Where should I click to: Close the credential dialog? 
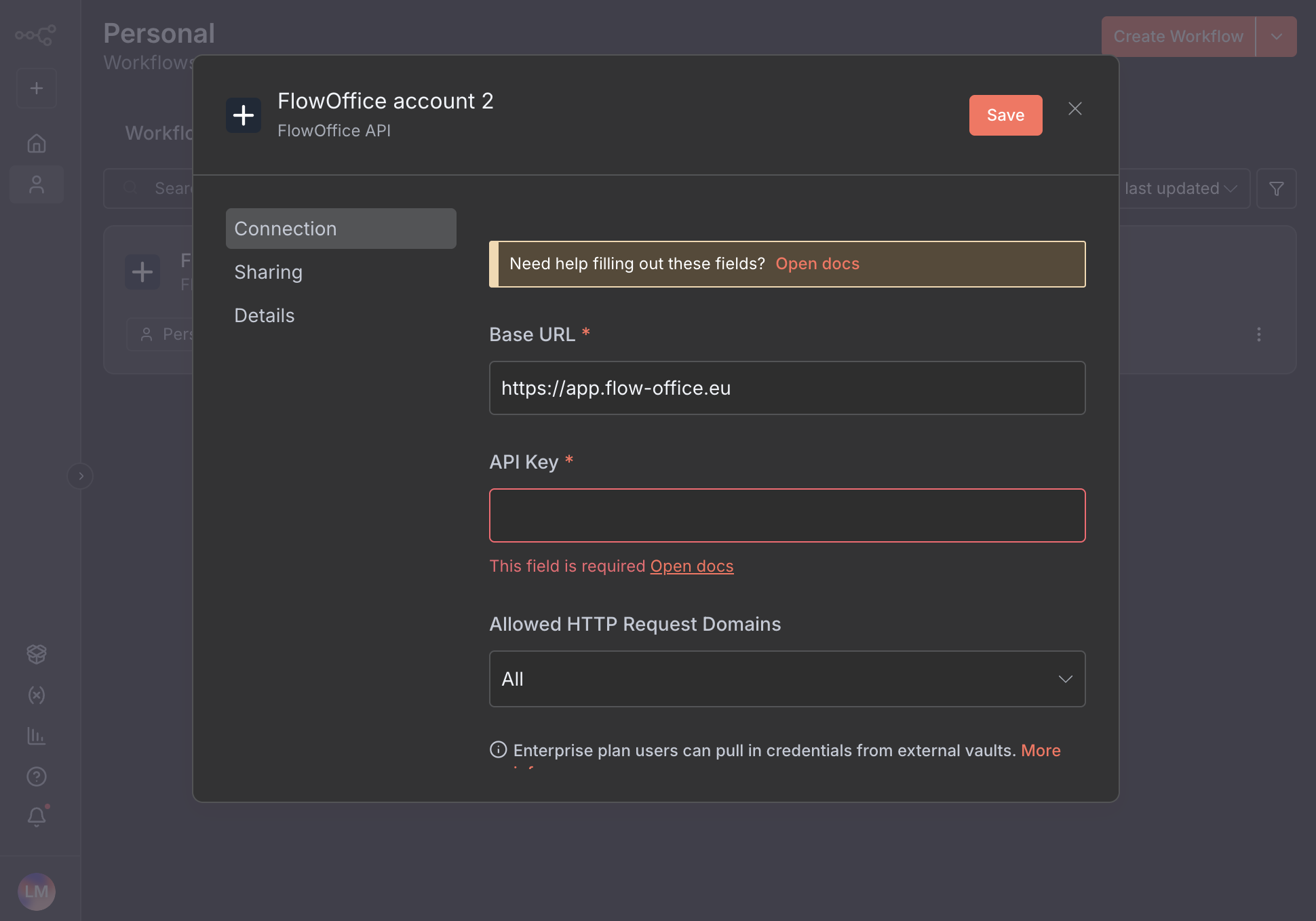(1075, 109)
